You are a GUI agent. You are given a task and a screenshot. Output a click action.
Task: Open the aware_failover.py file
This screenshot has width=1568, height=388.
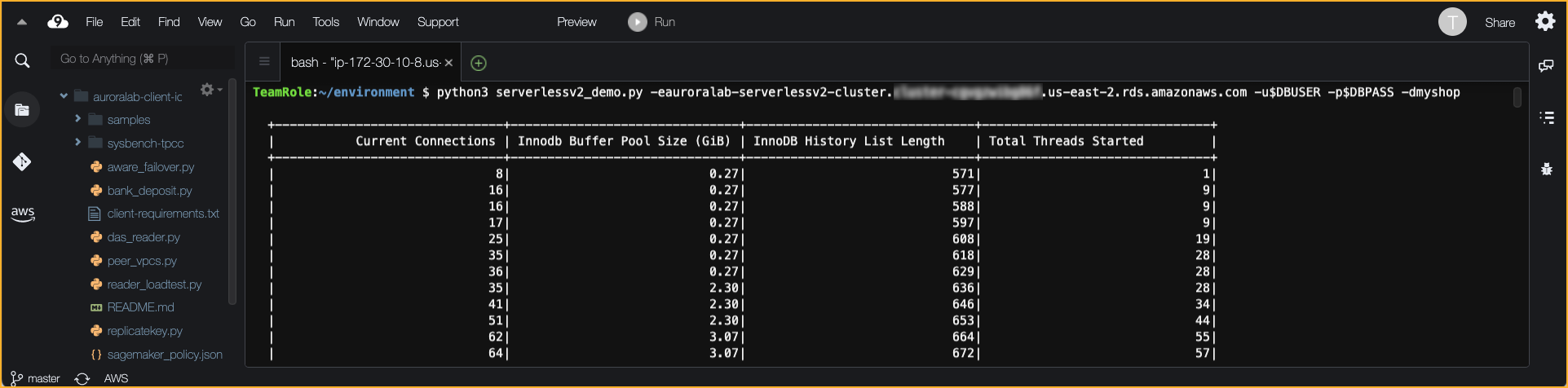(x=150, y=167)
